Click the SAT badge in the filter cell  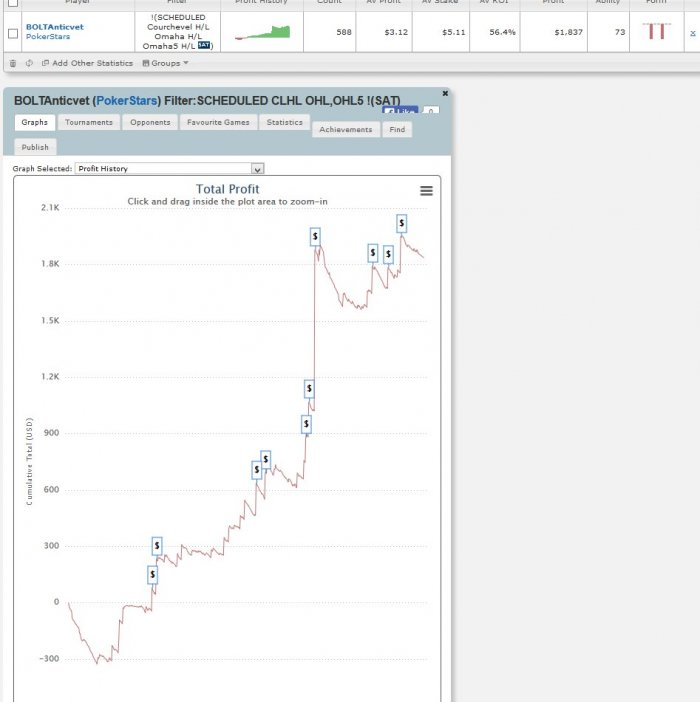(204, 45)
